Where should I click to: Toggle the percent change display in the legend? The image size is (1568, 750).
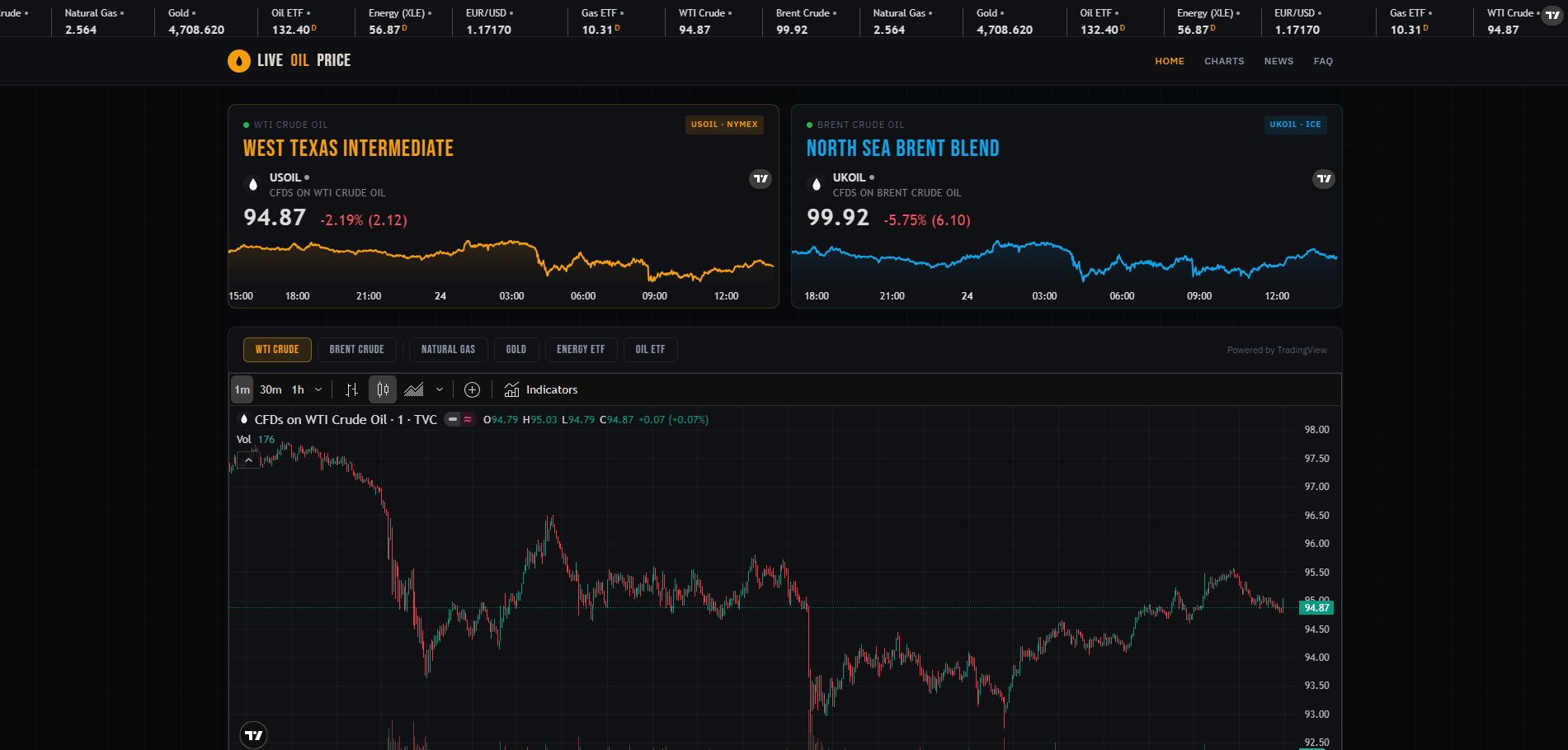pos(467,419)
